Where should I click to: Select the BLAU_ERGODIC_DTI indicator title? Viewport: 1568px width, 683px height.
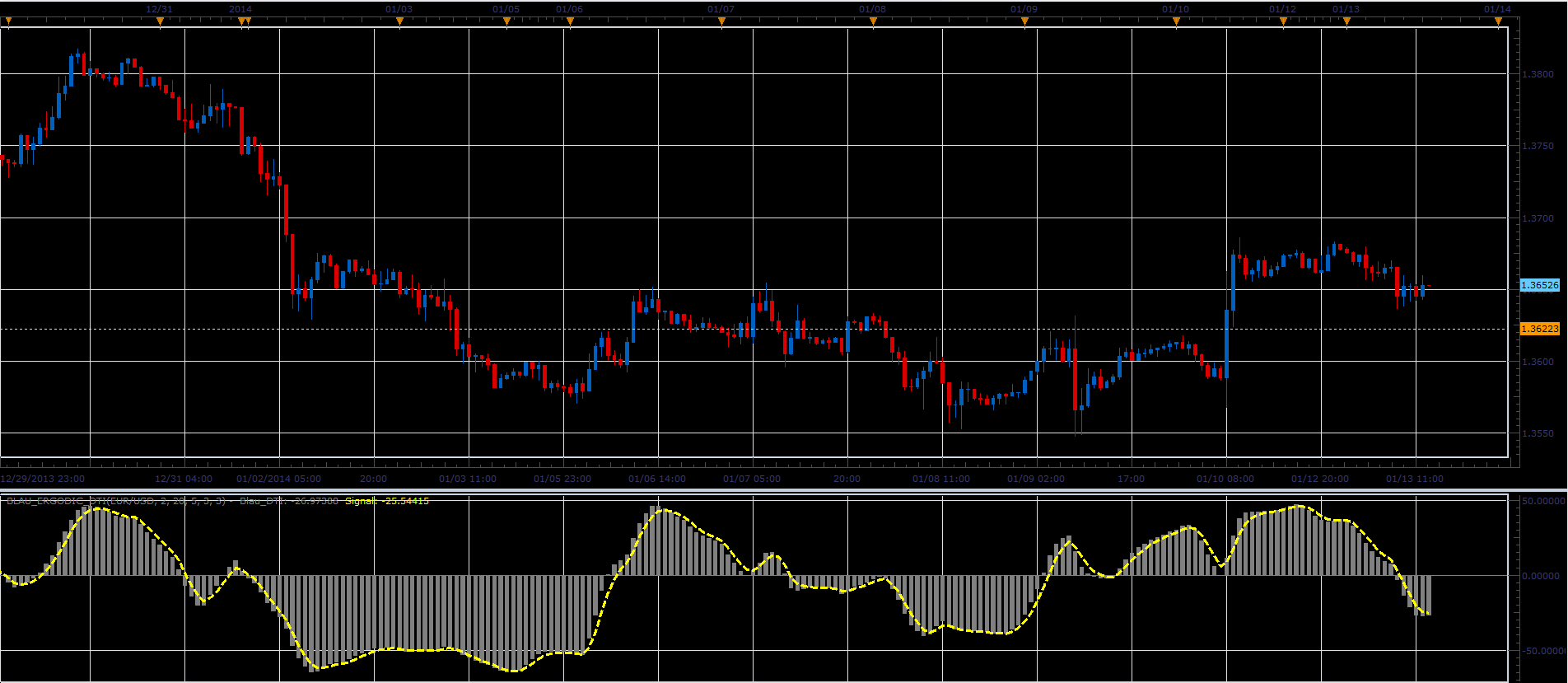tap(116, 501)
